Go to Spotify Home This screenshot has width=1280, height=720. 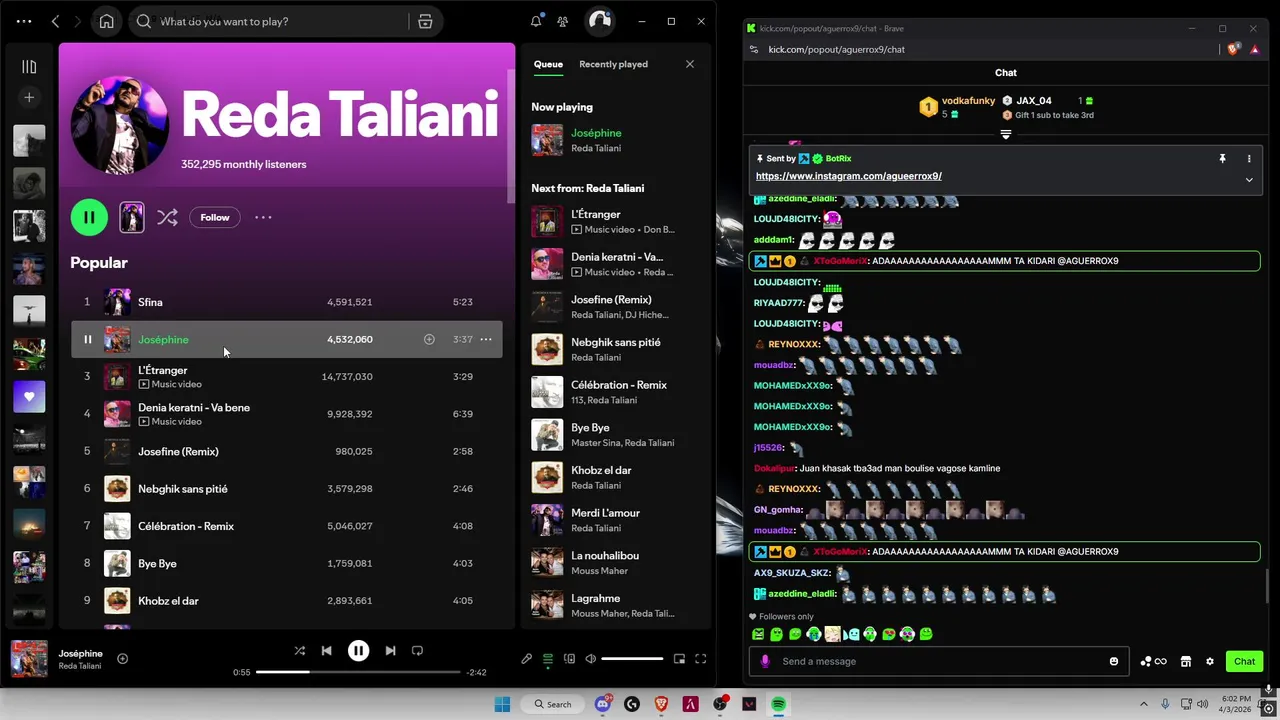pyautogui.click(x=107, y=21)
